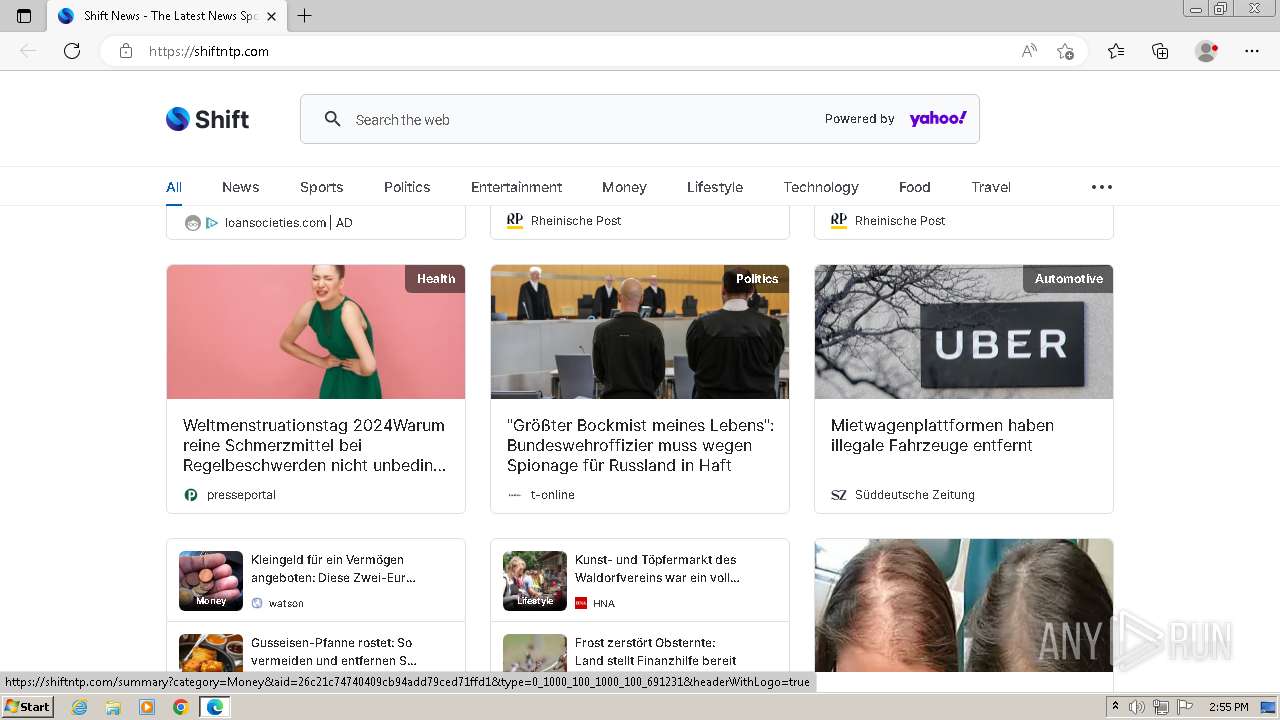This screenshot has height=720, width=1280.
Task: Switch to the Sports tab
Action: pyautogui.click(x=322, y=187)
